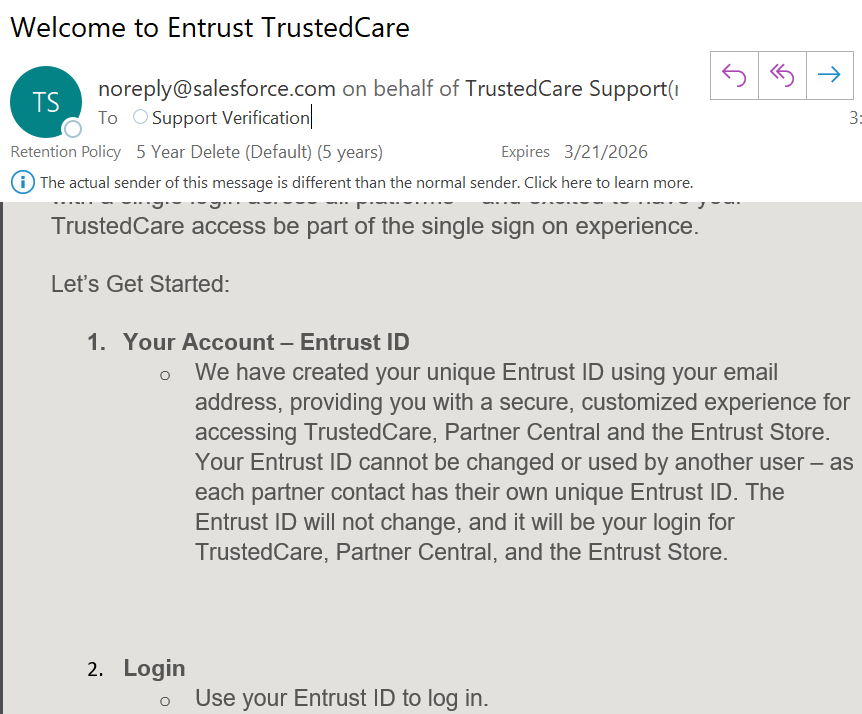The image size is (862, 714).
Task: Click the Use your Entrust ID bullet
Action: click(x=341, y=698)
